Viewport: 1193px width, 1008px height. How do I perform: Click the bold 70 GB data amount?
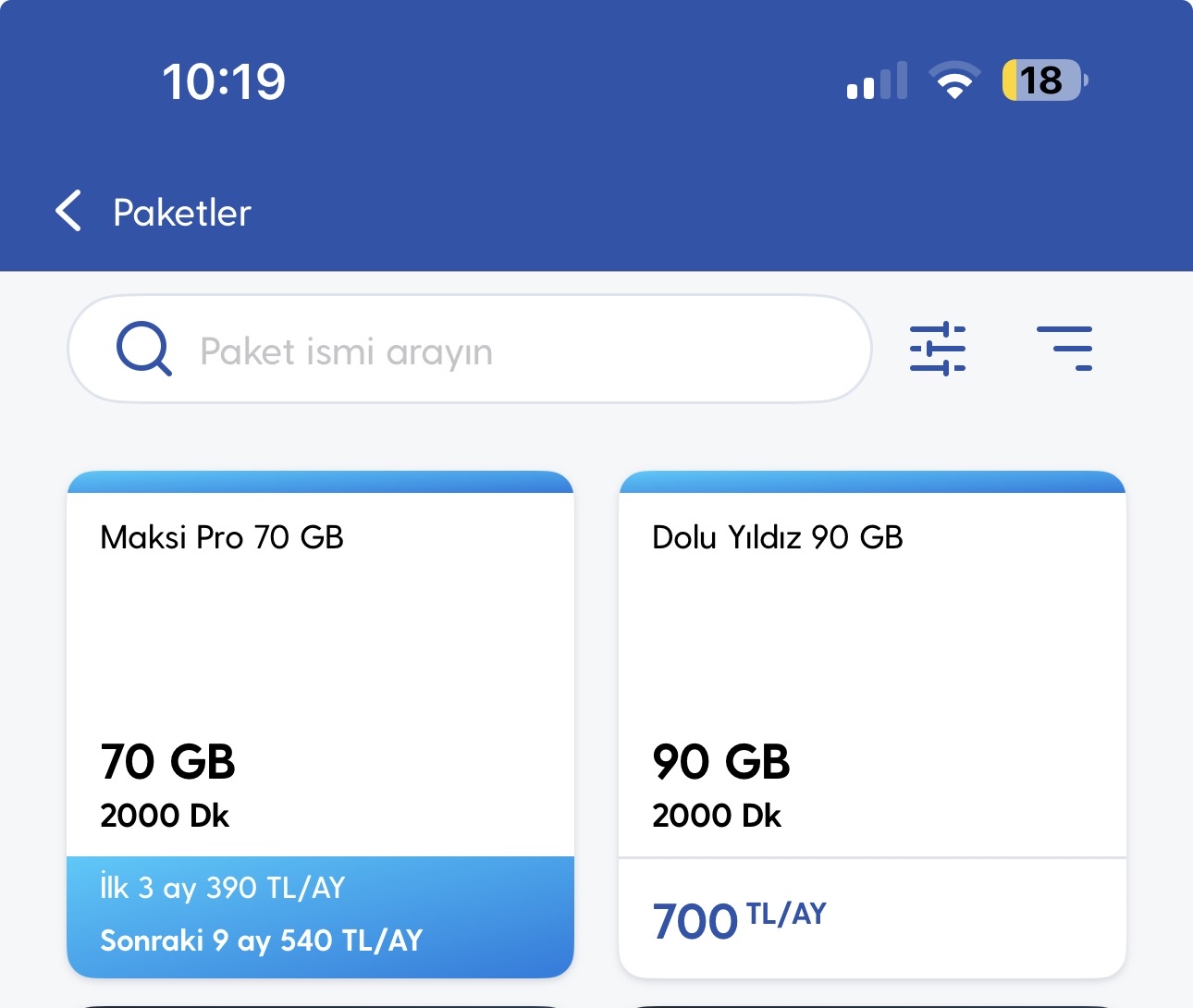167,762
